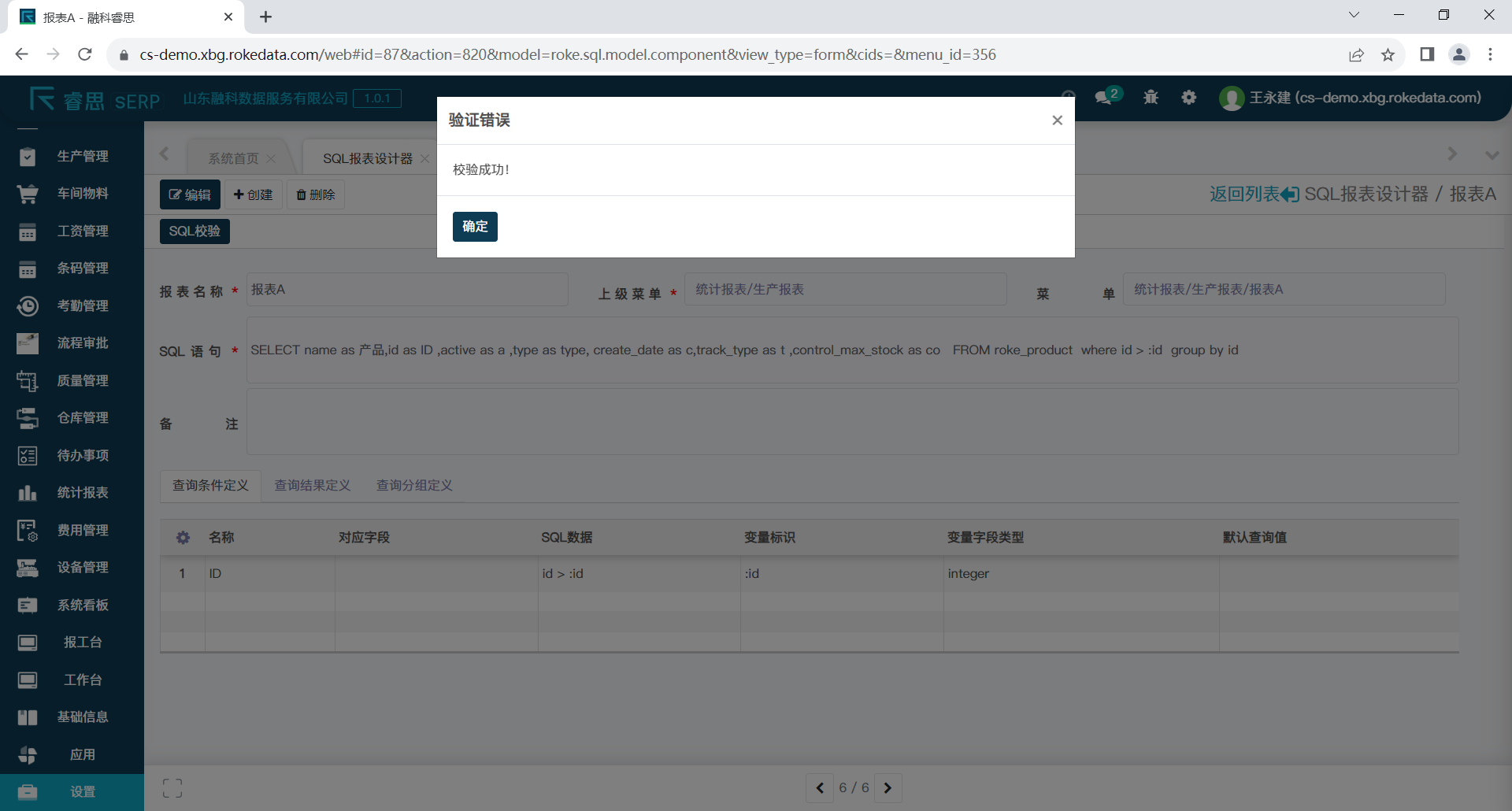The image size is (1512, 811).
Task: Close the 验证错误 dialog with the X
Action: click(1057, 120)
